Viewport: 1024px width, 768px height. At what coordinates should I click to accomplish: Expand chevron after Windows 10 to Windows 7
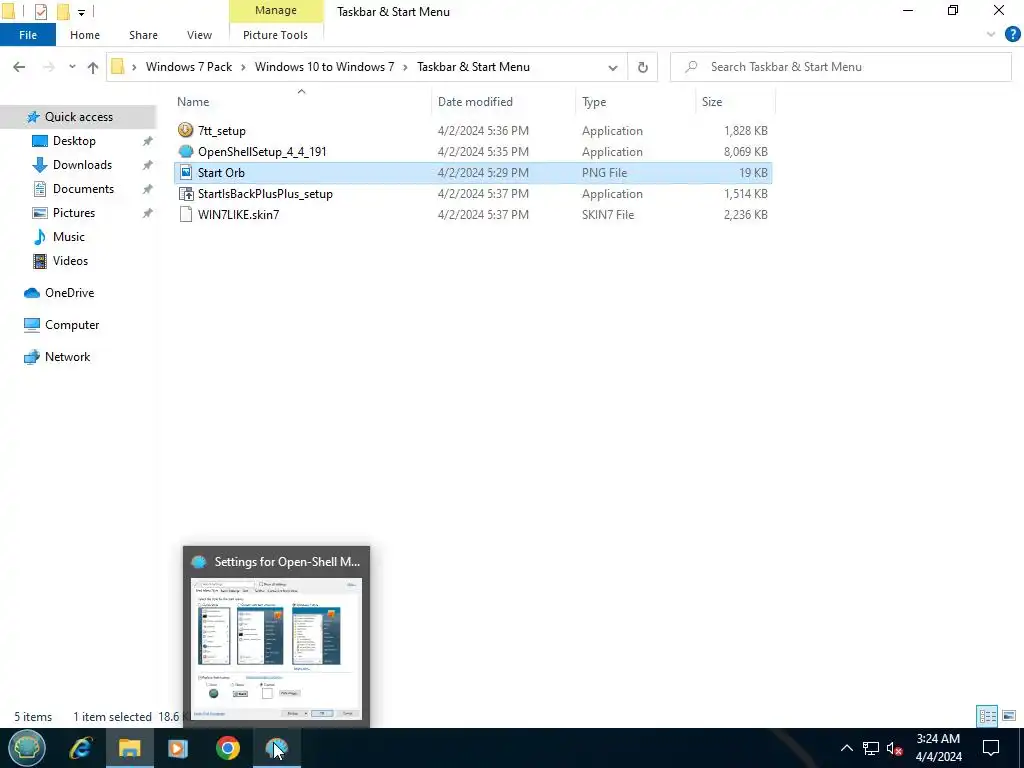(x=406, y=67)
